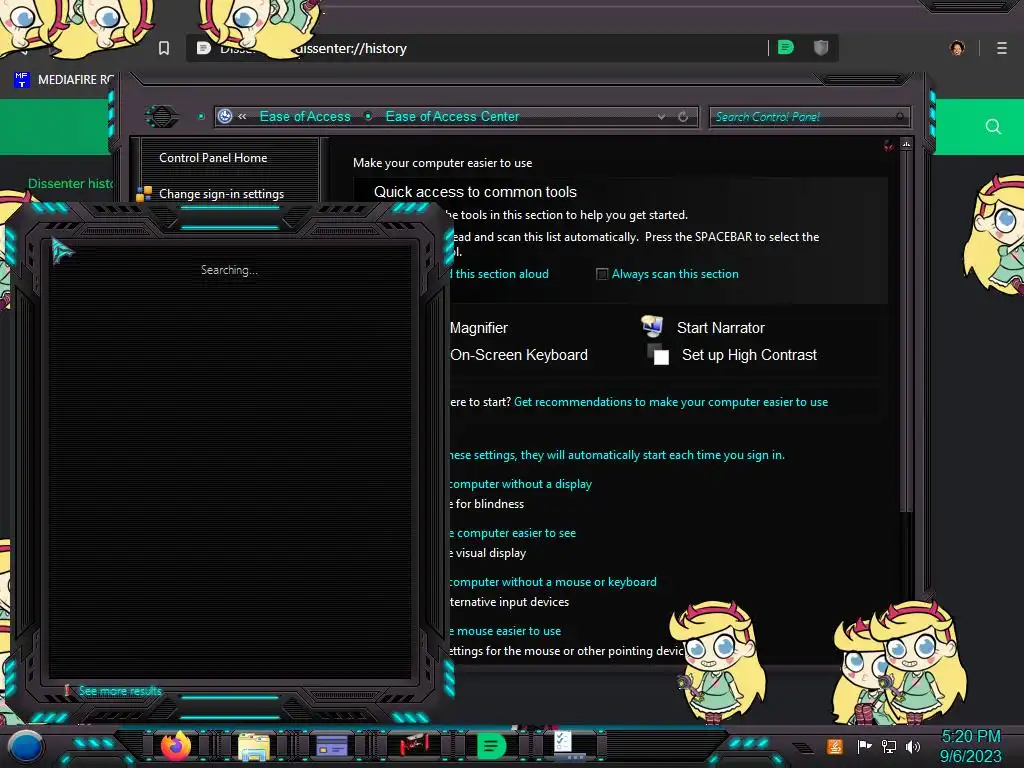Open the red and black taskbar app
The image size is (1024, 768).
[x=413, y=745]
